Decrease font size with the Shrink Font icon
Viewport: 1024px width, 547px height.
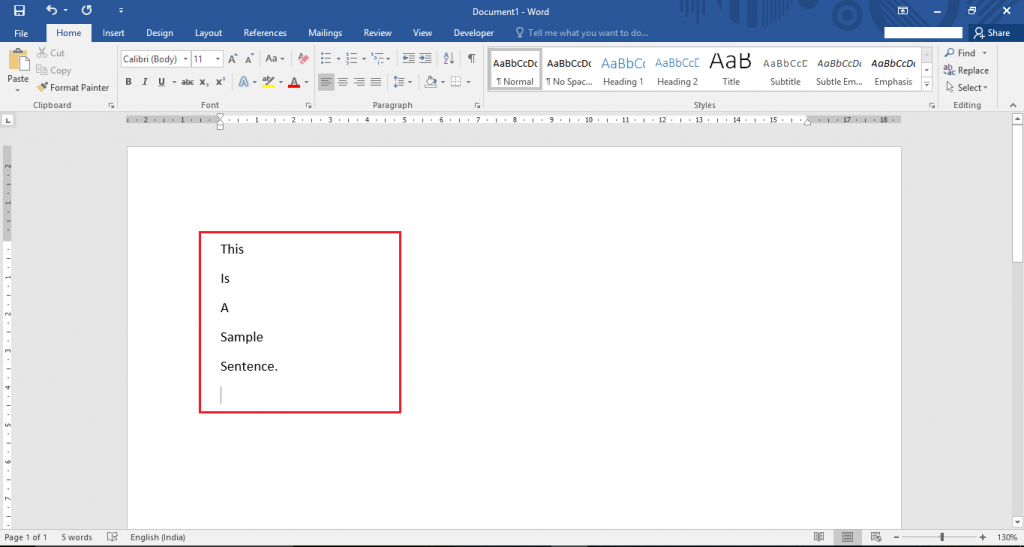tap(249, 59)
